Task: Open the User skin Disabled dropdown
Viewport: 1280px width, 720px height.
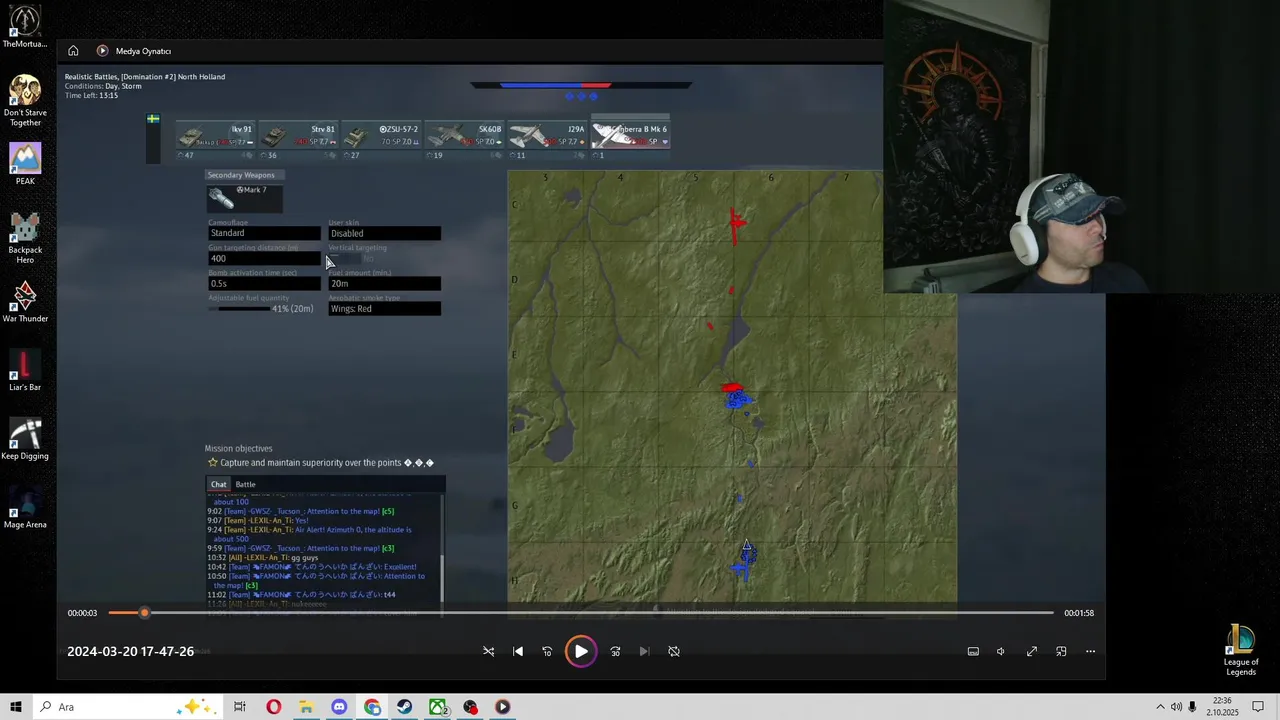Action: [384, 233]
